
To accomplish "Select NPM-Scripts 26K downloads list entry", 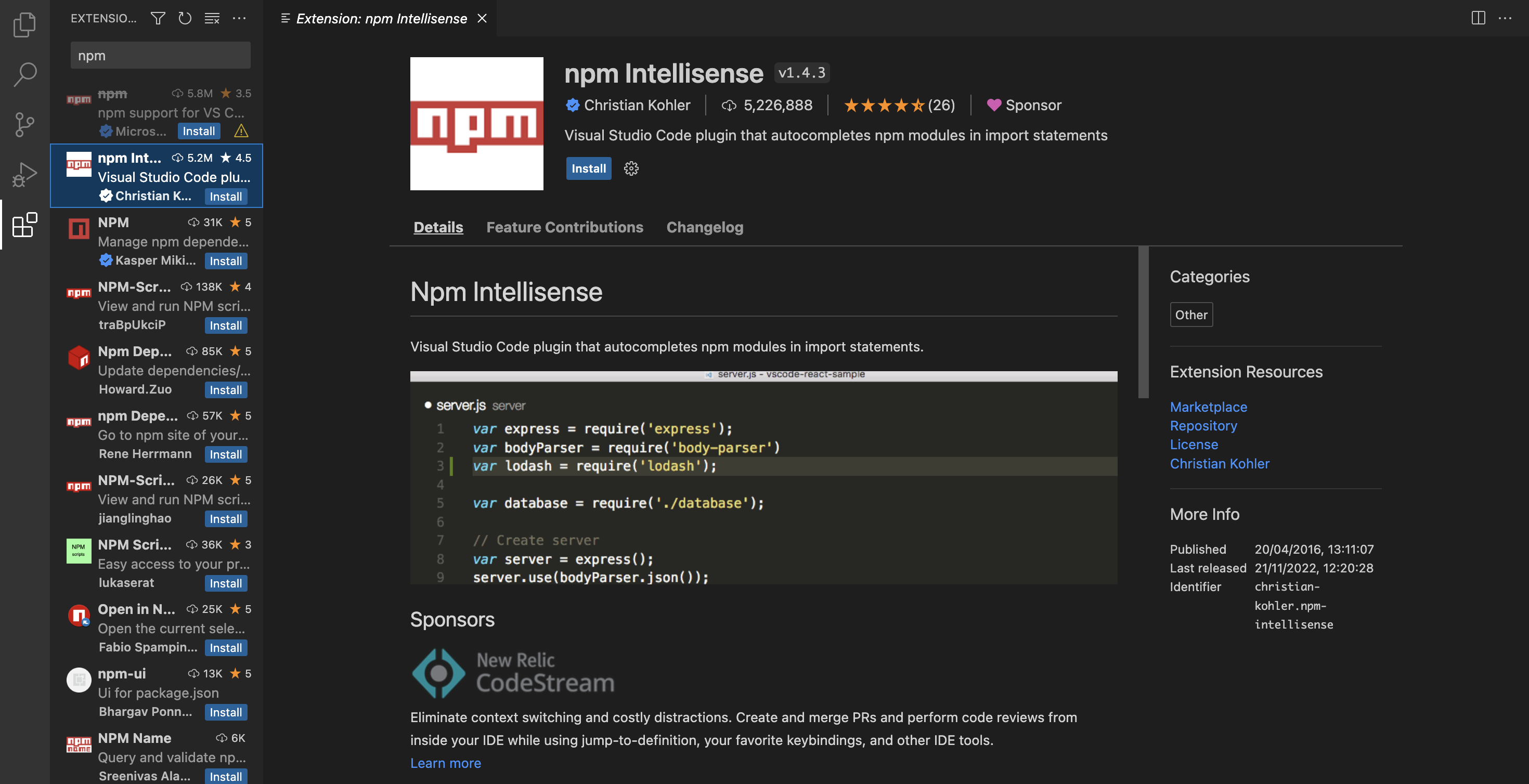I will [x=157, y=499].
